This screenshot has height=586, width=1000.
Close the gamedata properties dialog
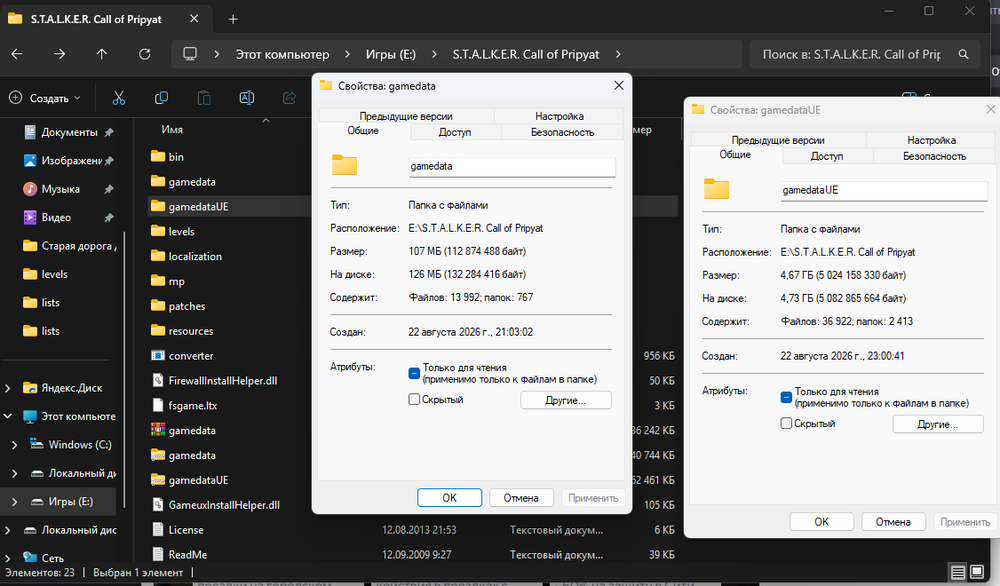coord(619,85)
